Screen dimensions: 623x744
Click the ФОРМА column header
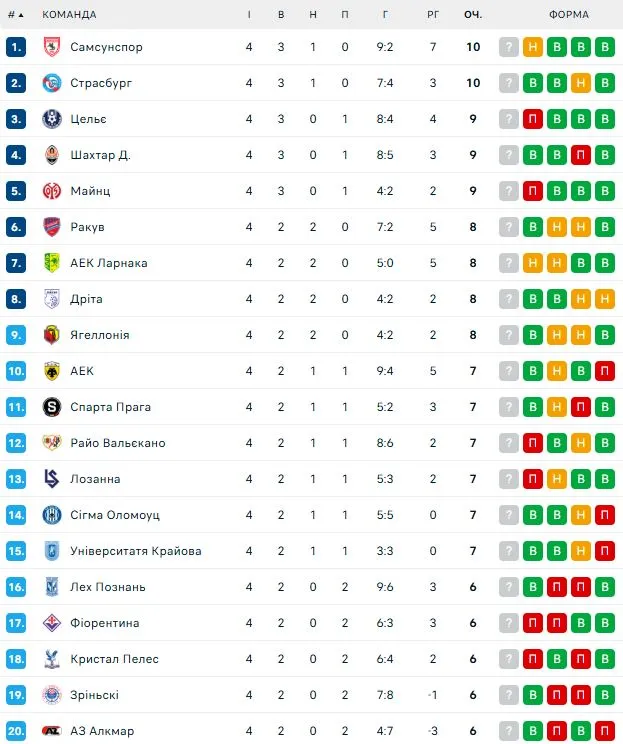[x=569, y=15]
